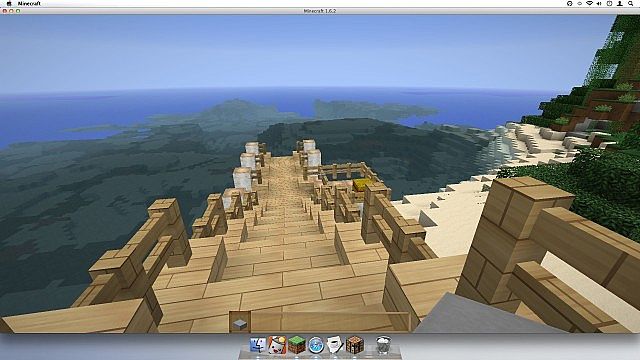Viewport: 640px width, 360px height.
Task: Open the user account menu bar icon
Action: click(x=620, y=3)
